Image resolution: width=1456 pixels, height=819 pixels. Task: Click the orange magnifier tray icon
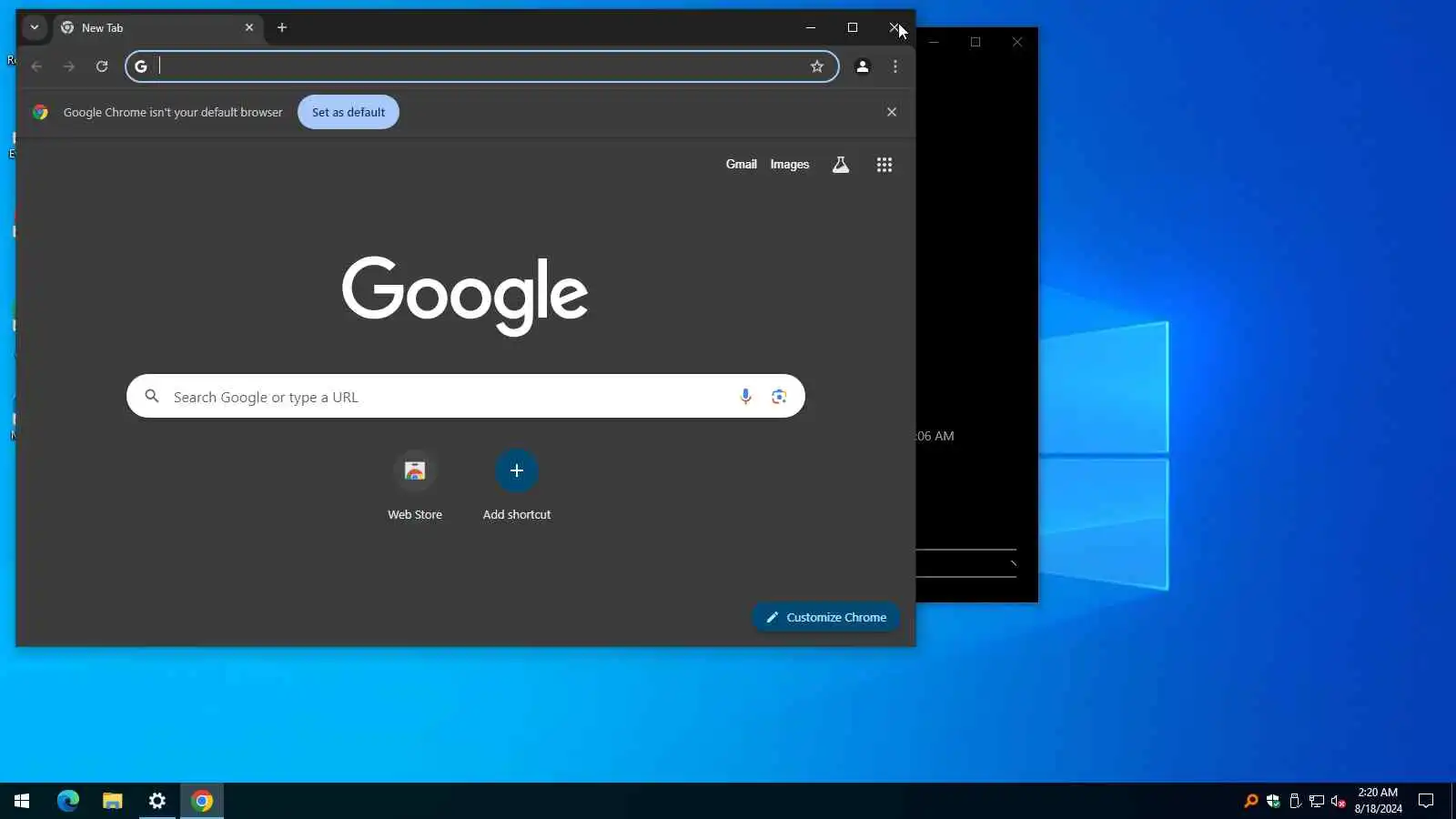pos(1251,801)
